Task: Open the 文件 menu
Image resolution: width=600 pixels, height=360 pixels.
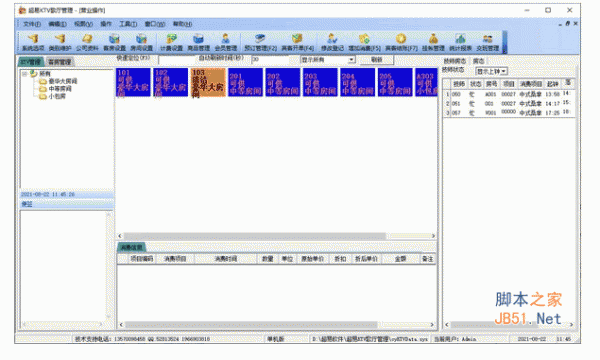Action: click(x=32, y=24)
